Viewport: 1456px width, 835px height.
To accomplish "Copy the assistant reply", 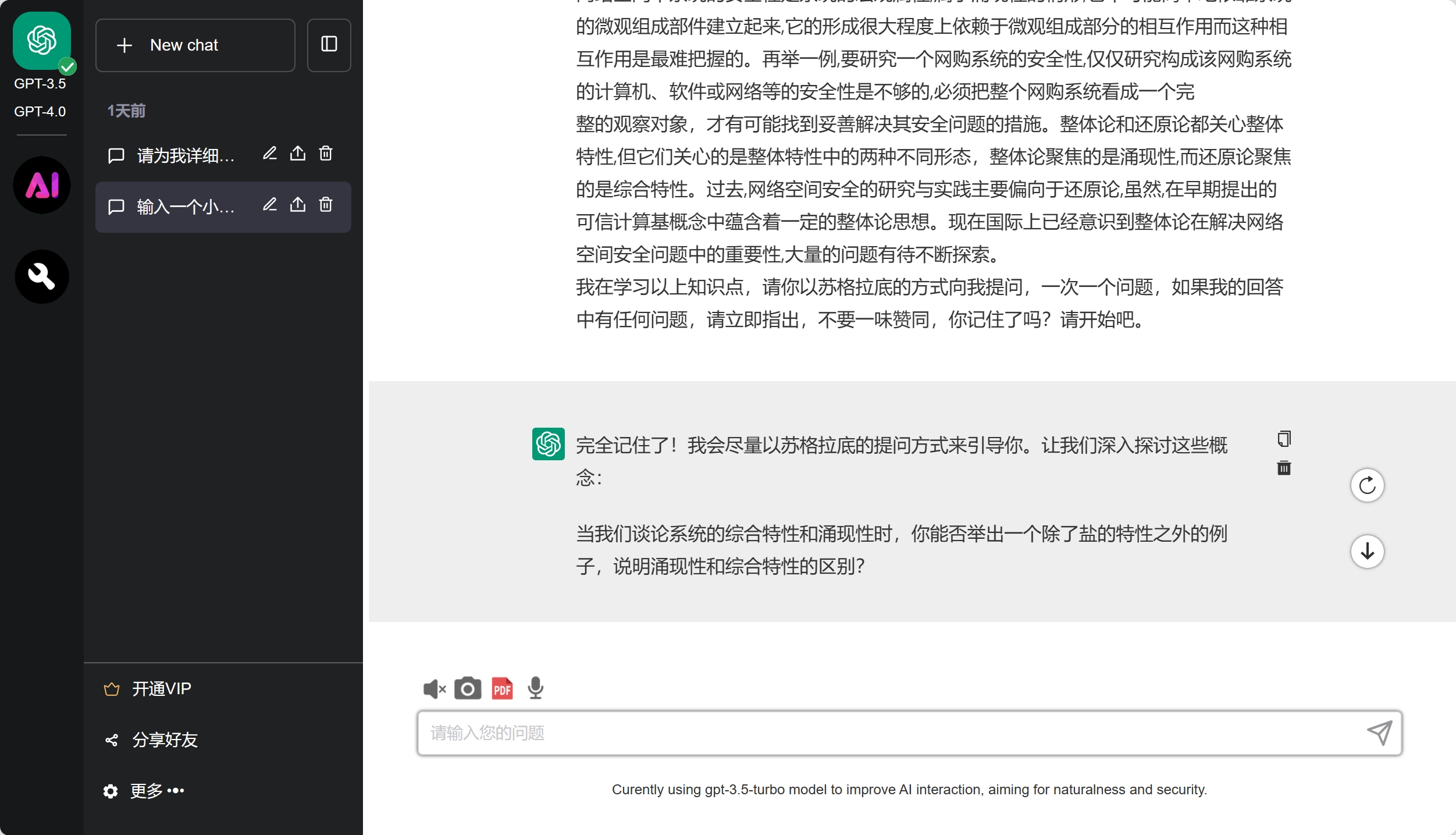I will (1284, 439).
